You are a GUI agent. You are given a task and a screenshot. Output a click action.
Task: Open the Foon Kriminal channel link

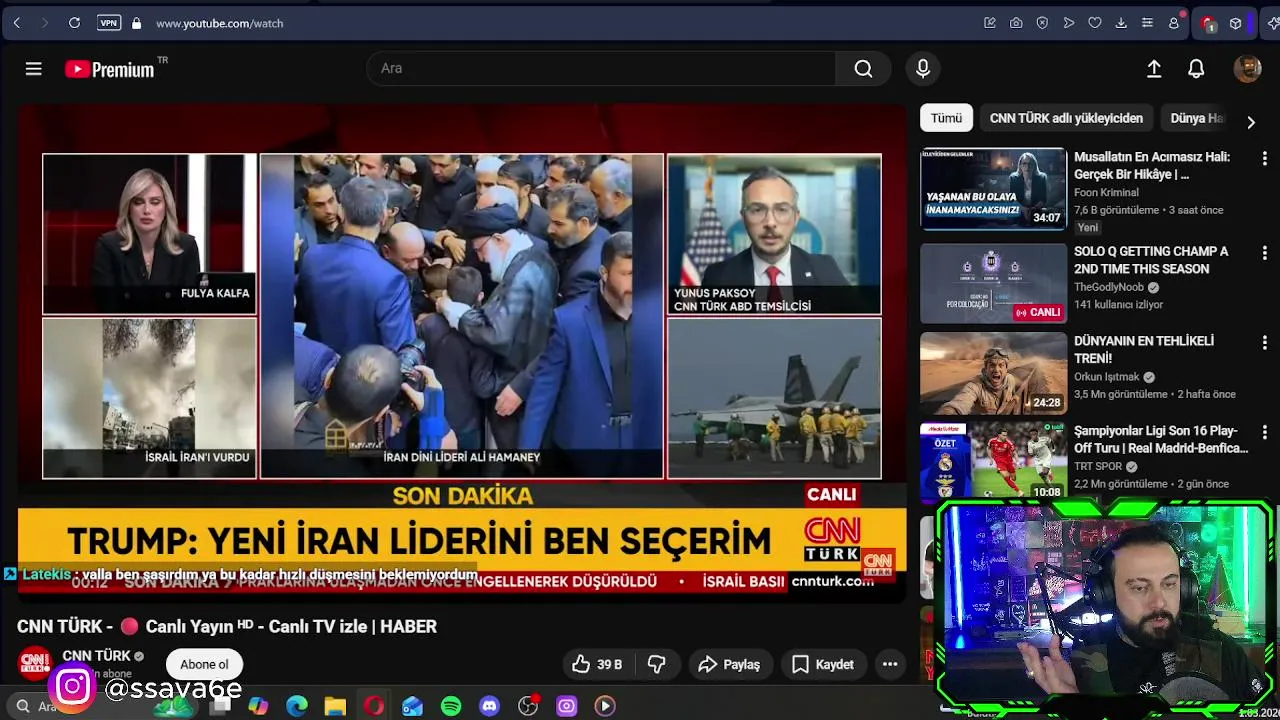(1106, 192)
